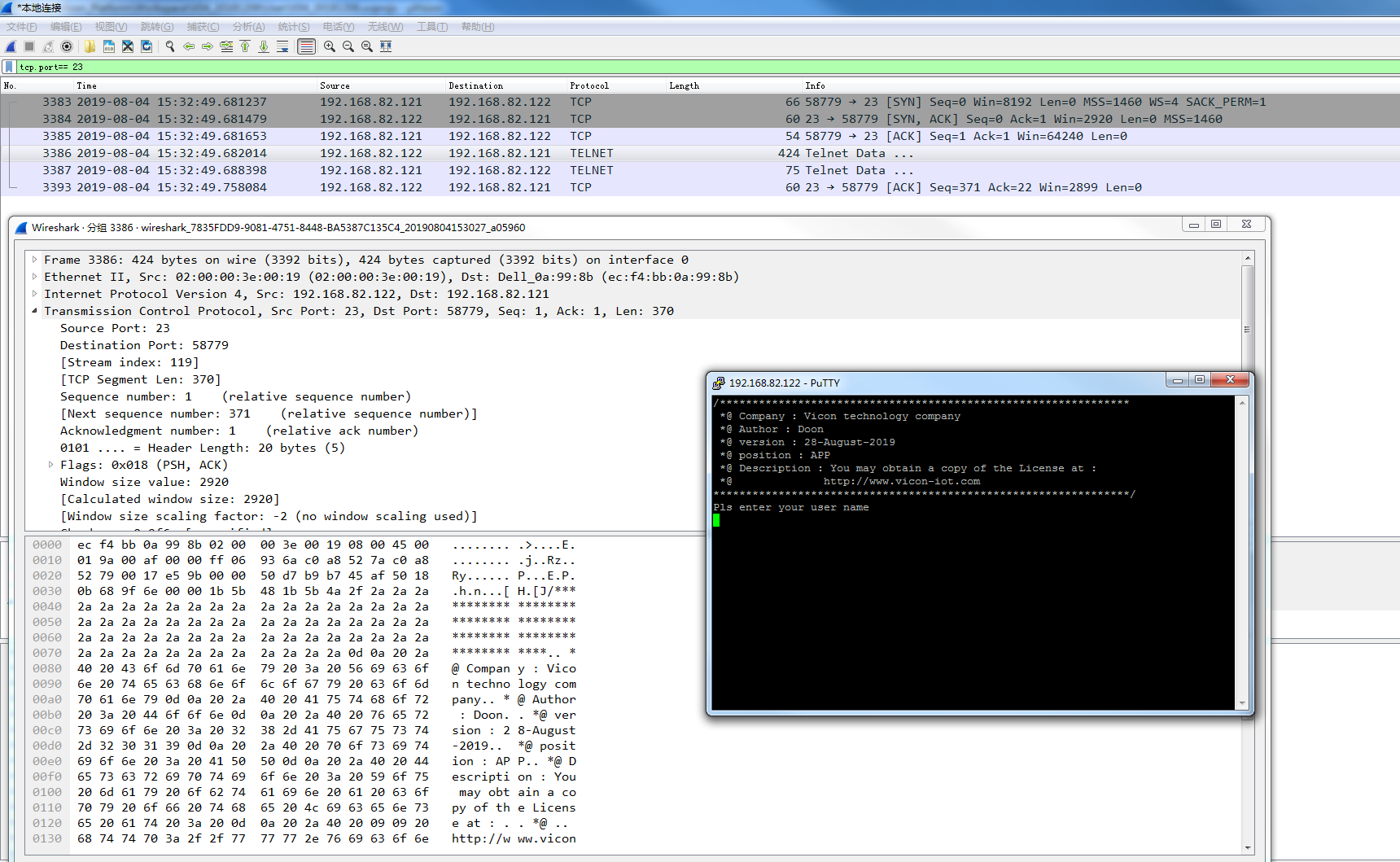
Task: Open capture options with the gear icon
Action: [67, 46]
